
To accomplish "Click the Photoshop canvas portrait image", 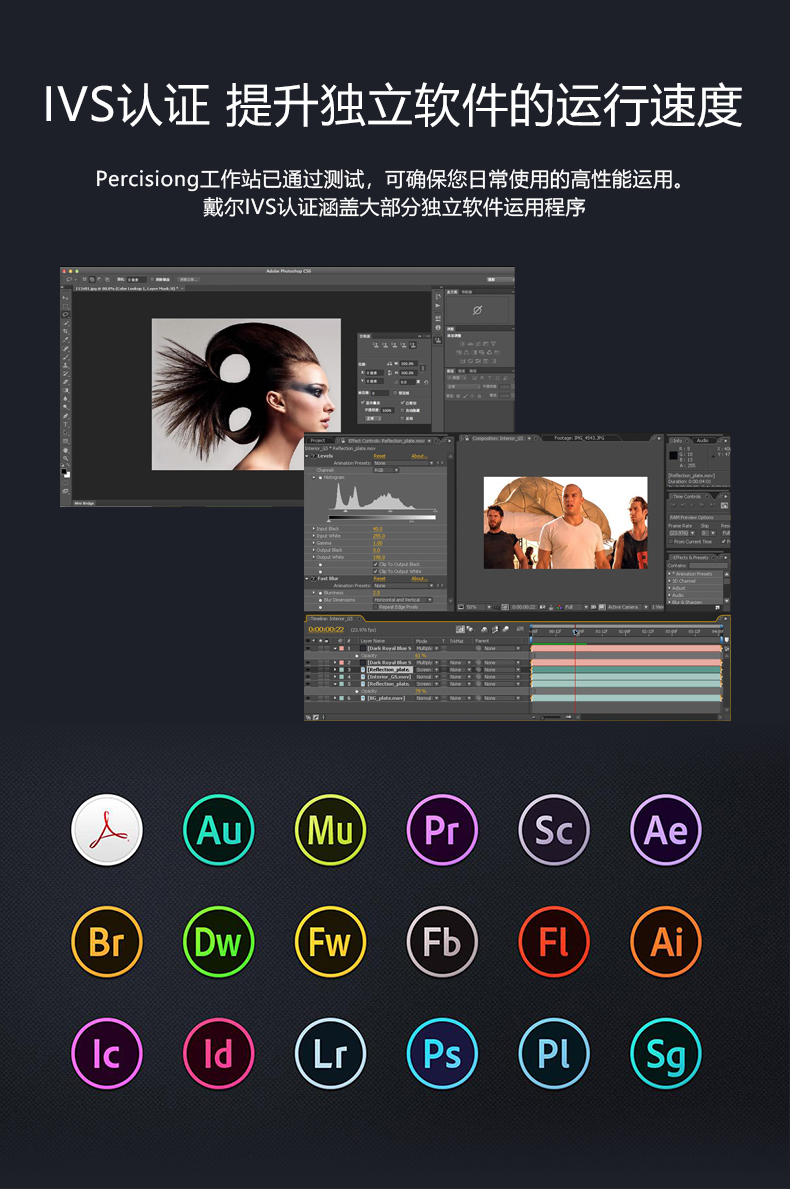I will point(246,394).
